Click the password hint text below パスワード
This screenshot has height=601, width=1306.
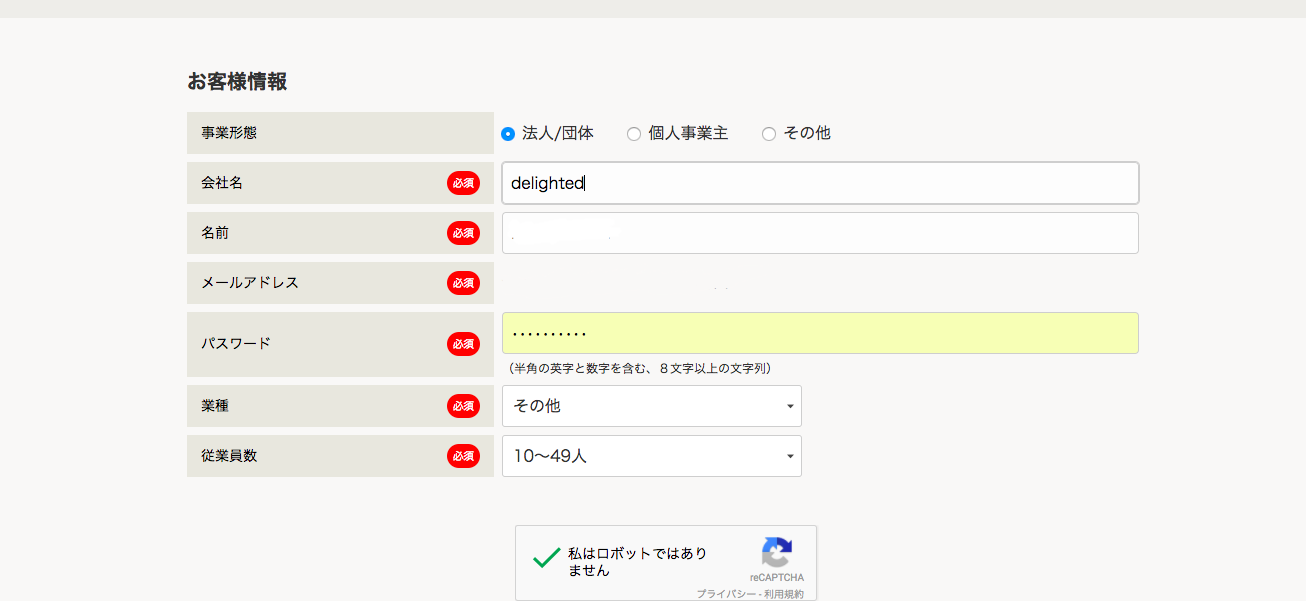point(640,369)
